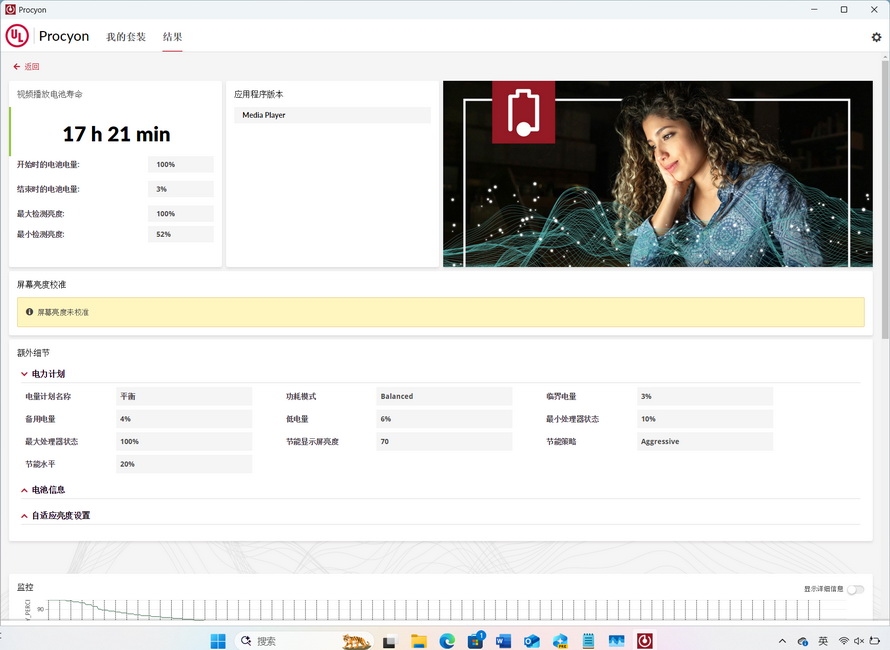
Task: Click the 返回 link
Action: 31,67
